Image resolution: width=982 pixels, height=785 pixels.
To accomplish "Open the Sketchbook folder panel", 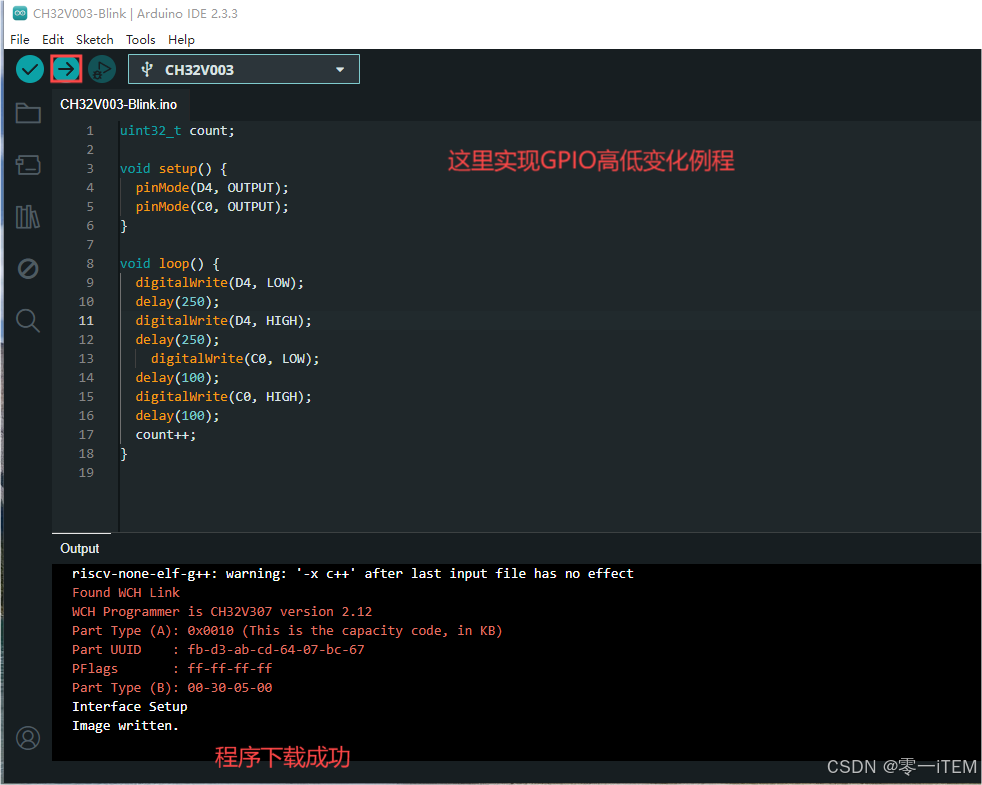I will point(28,113).
